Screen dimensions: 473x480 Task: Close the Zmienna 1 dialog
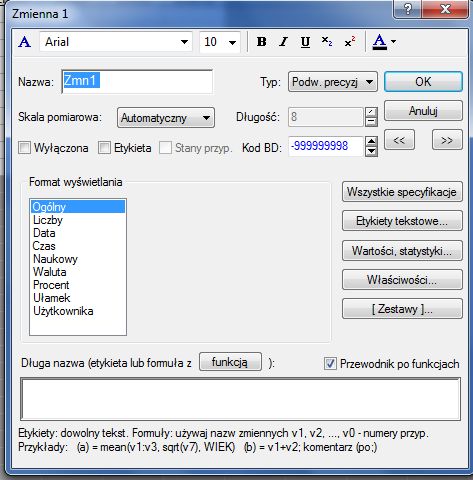(445, 9)
